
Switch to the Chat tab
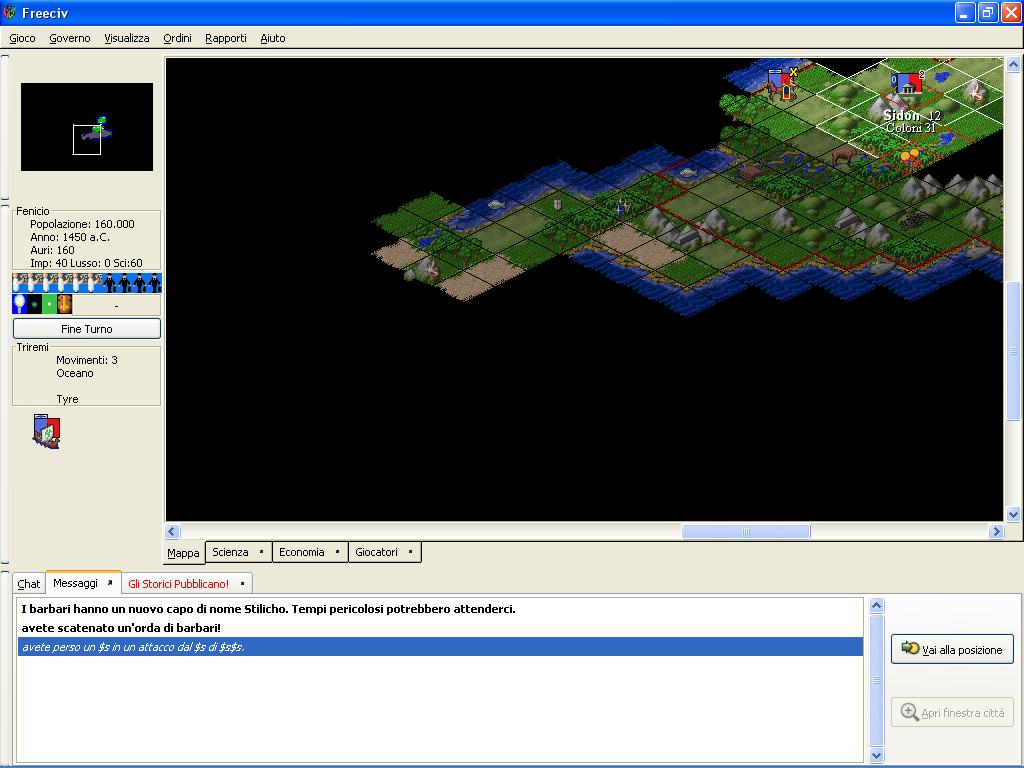tap(29, 584)
